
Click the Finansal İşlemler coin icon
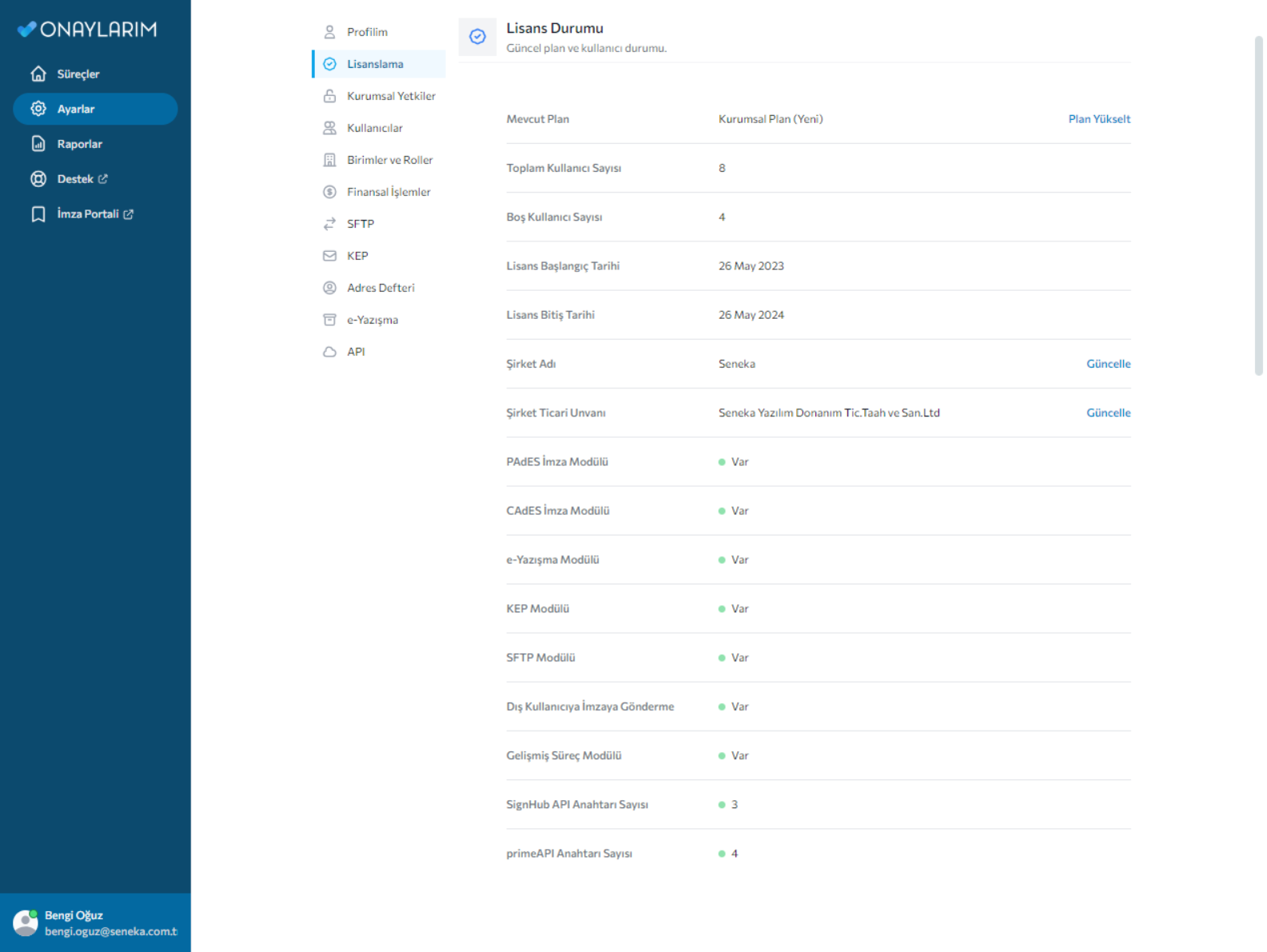(x=329, y=192)
